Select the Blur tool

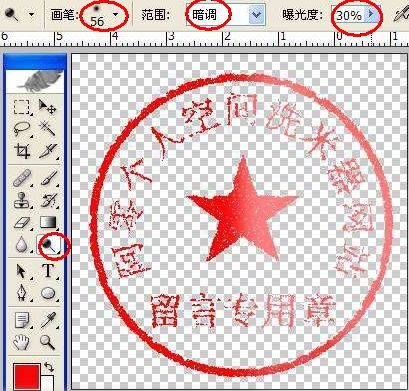(x=22, y=245)
